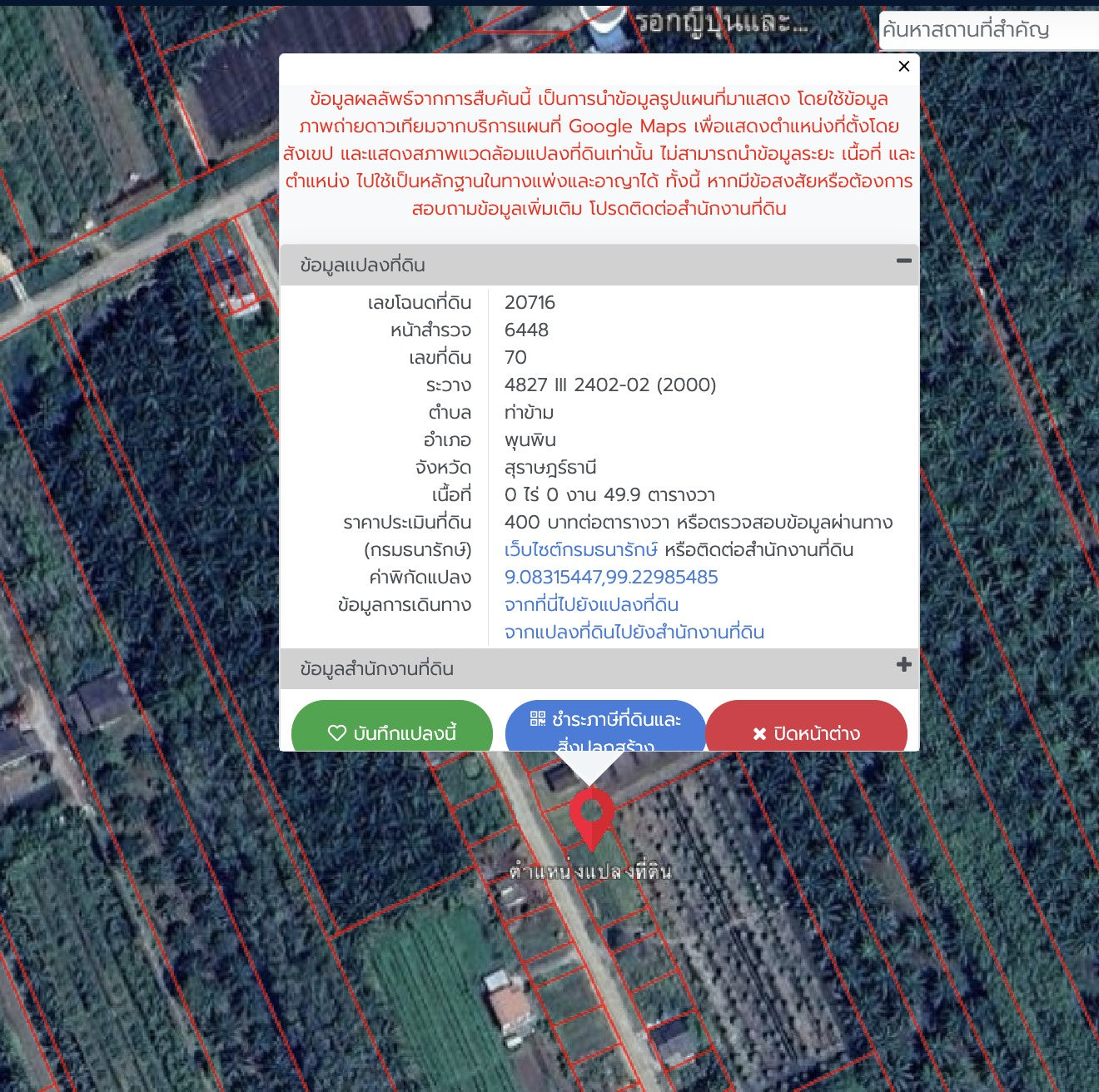Open the เว็บไซต์กรมธนารักษ์ link
This screenshot has width=1099, height=1092.
(x=581, y=550)
